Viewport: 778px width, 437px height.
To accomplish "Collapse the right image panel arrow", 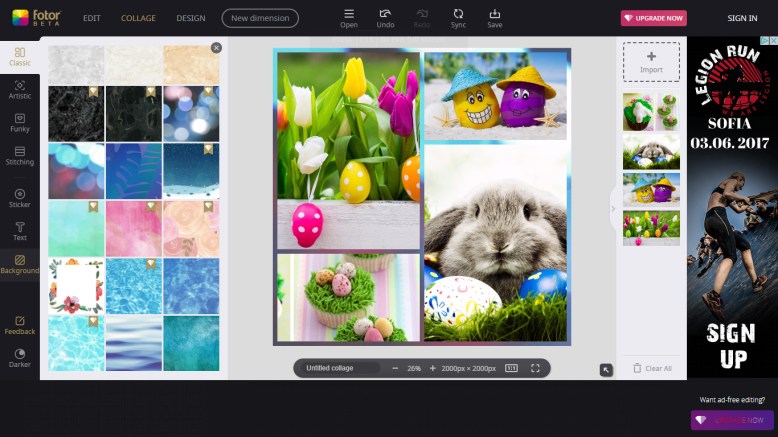I will pos(612,209).
